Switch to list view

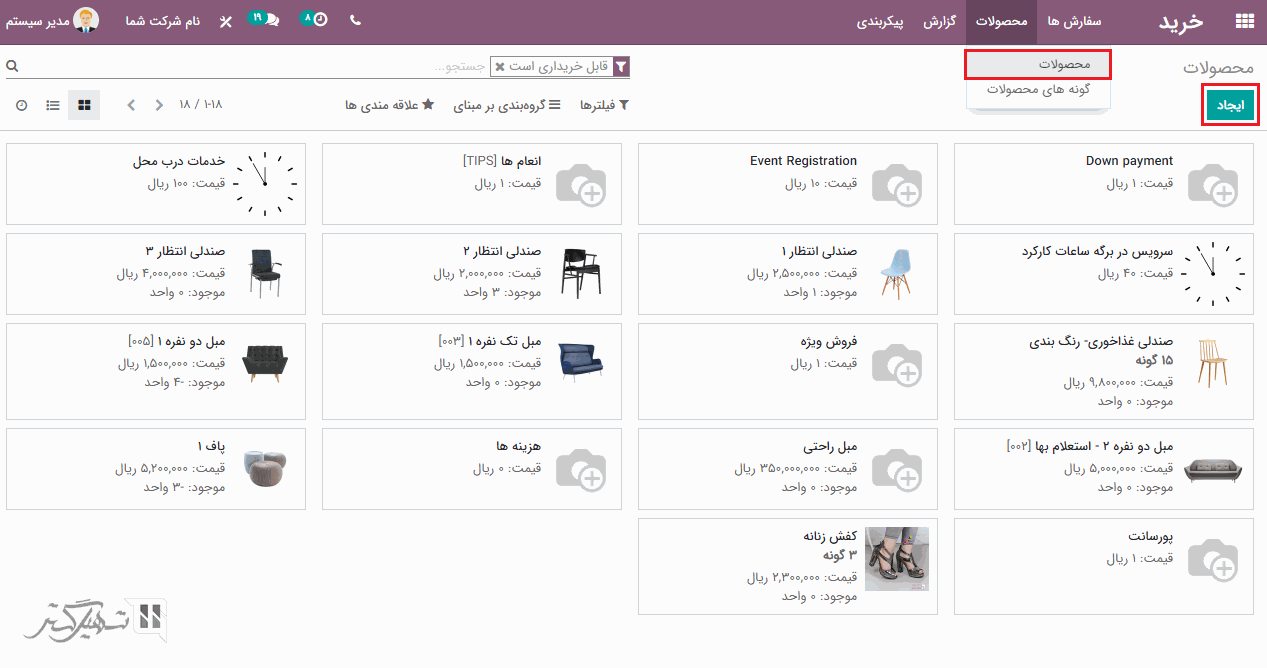[53, 105]
